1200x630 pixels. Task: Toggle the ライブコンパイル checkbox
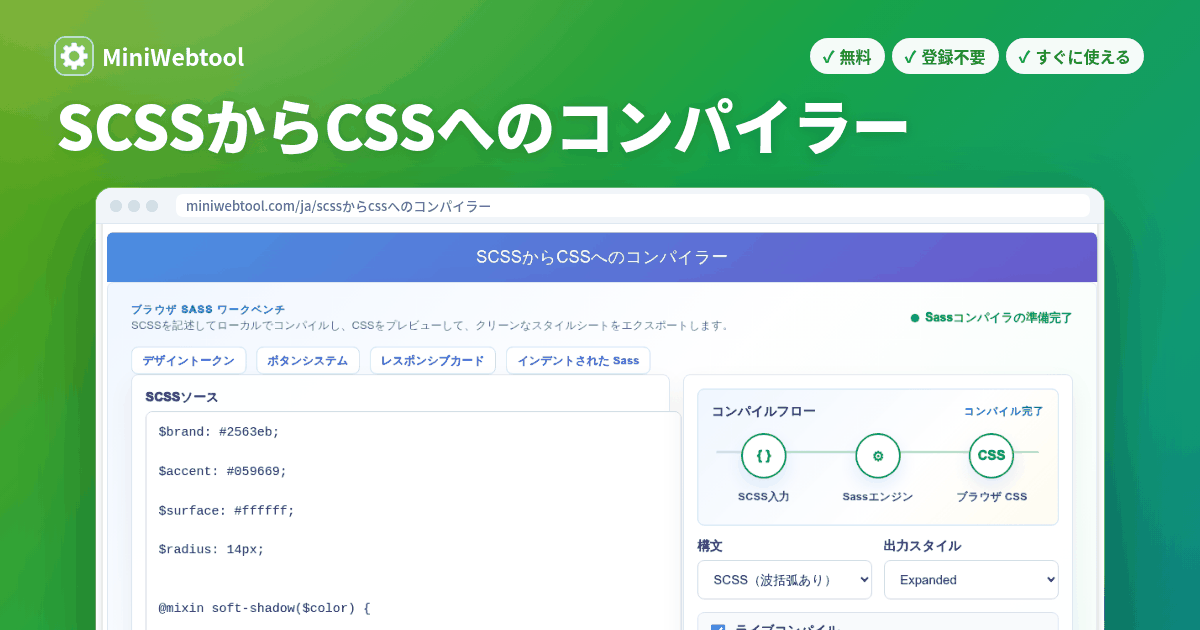click(x=717, y=627)
